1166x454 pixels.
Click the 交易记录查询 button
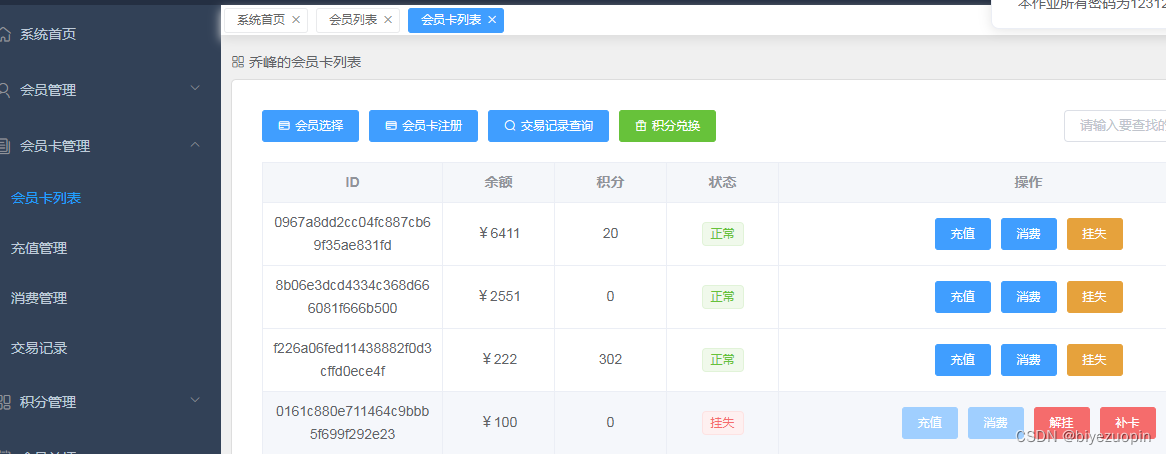click(549, 126)
